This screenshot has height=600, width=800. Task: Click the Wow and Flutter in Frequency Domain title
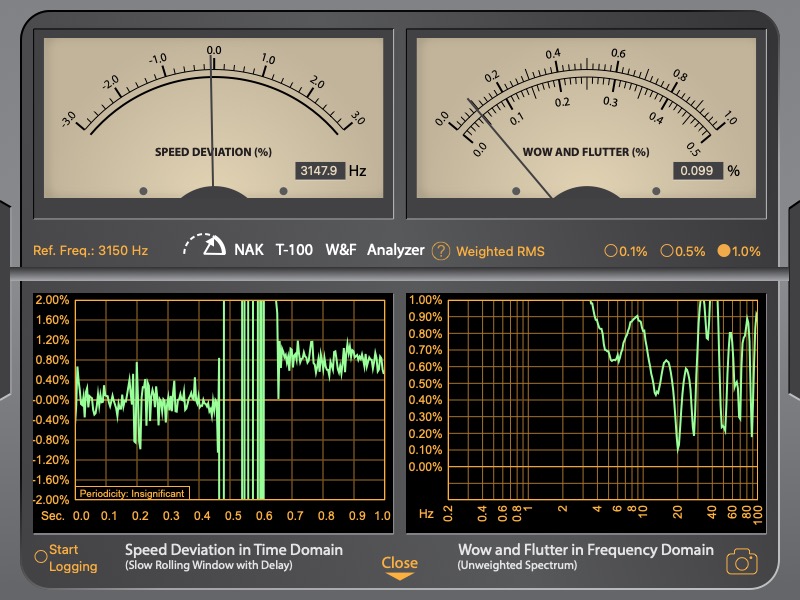[x=586, y=549]
